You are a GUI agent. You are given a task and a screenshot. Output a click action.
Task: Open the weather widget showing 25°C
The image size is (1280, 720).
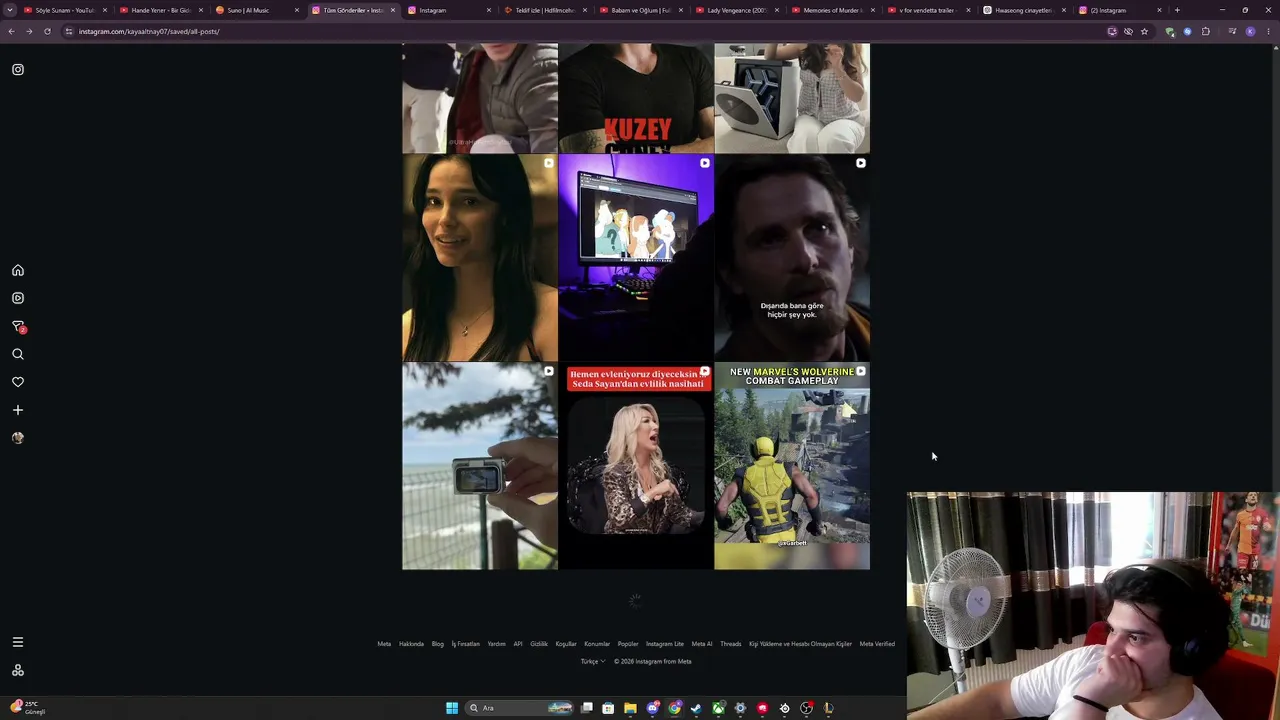[x=27, y=708]
